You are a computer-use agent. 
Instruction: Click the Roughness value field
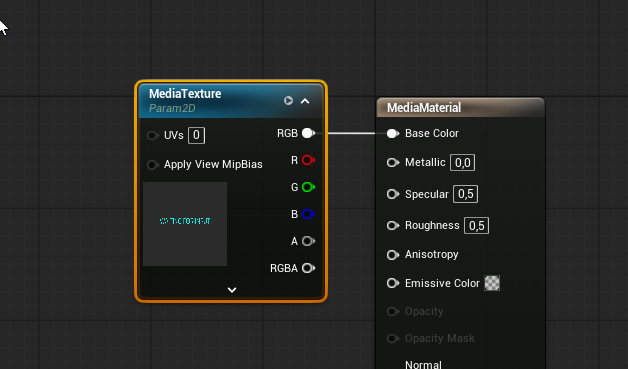(476, 226)
